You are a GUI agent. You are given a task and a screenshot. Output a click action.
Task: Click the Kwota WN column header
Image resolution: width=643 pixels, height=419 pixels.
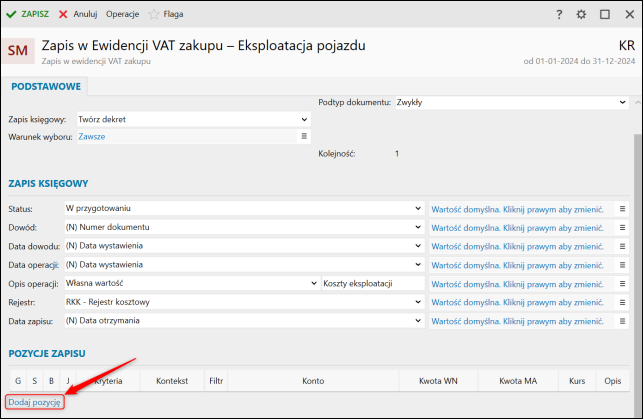[438, 381]
